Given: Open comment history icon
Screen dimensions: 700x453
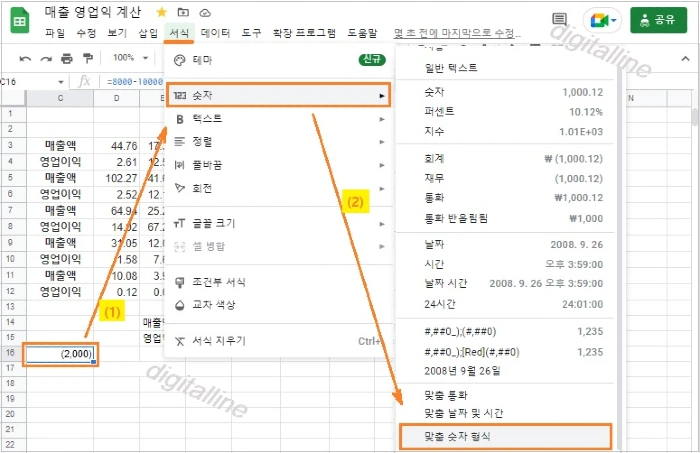Looking at the screenshot, I should point(559,19).
